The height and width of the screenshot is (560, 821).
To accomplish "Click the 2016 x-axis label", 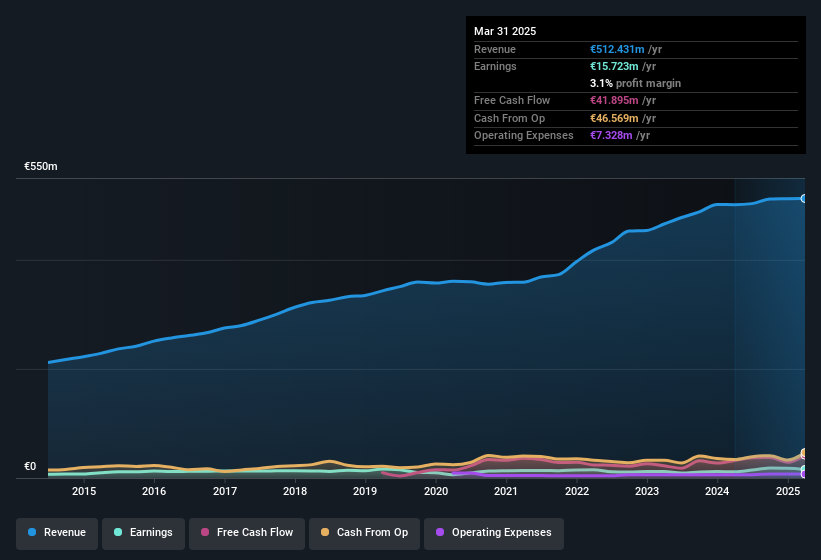I will (x=154, y=491).
